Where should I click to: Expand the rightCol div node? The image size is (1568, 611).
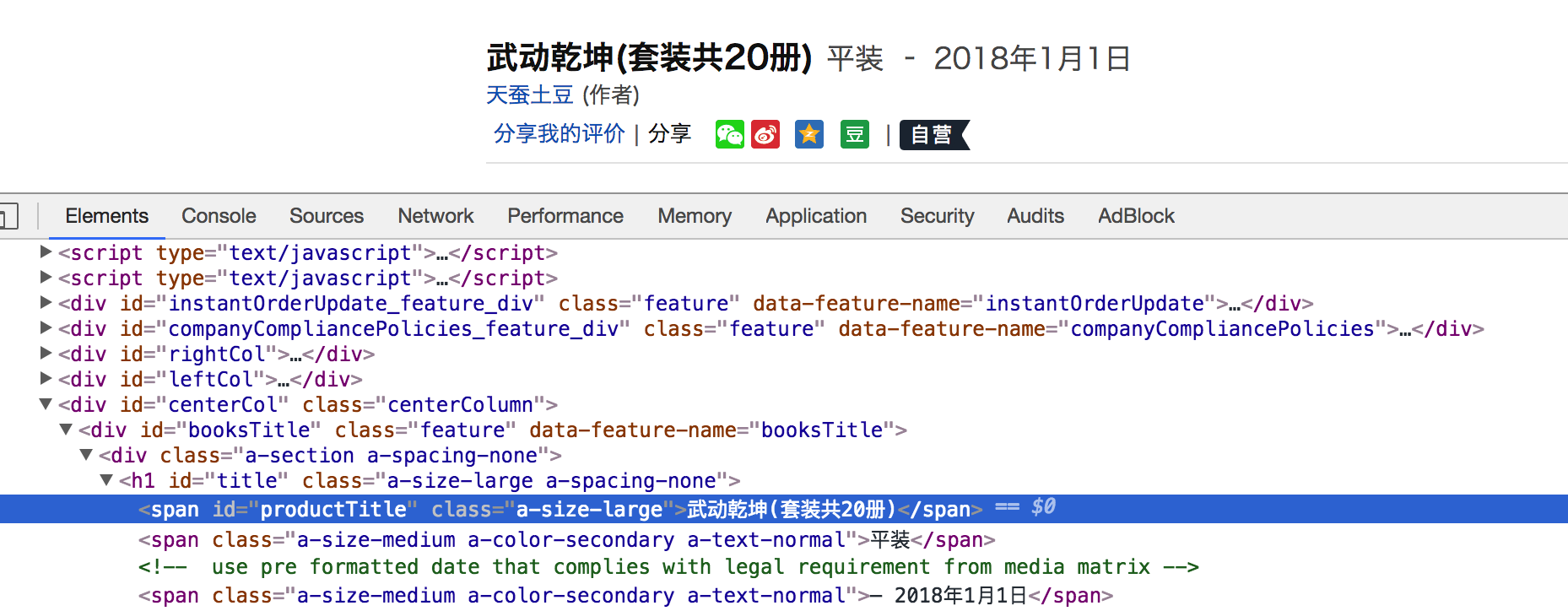point(46,353)
